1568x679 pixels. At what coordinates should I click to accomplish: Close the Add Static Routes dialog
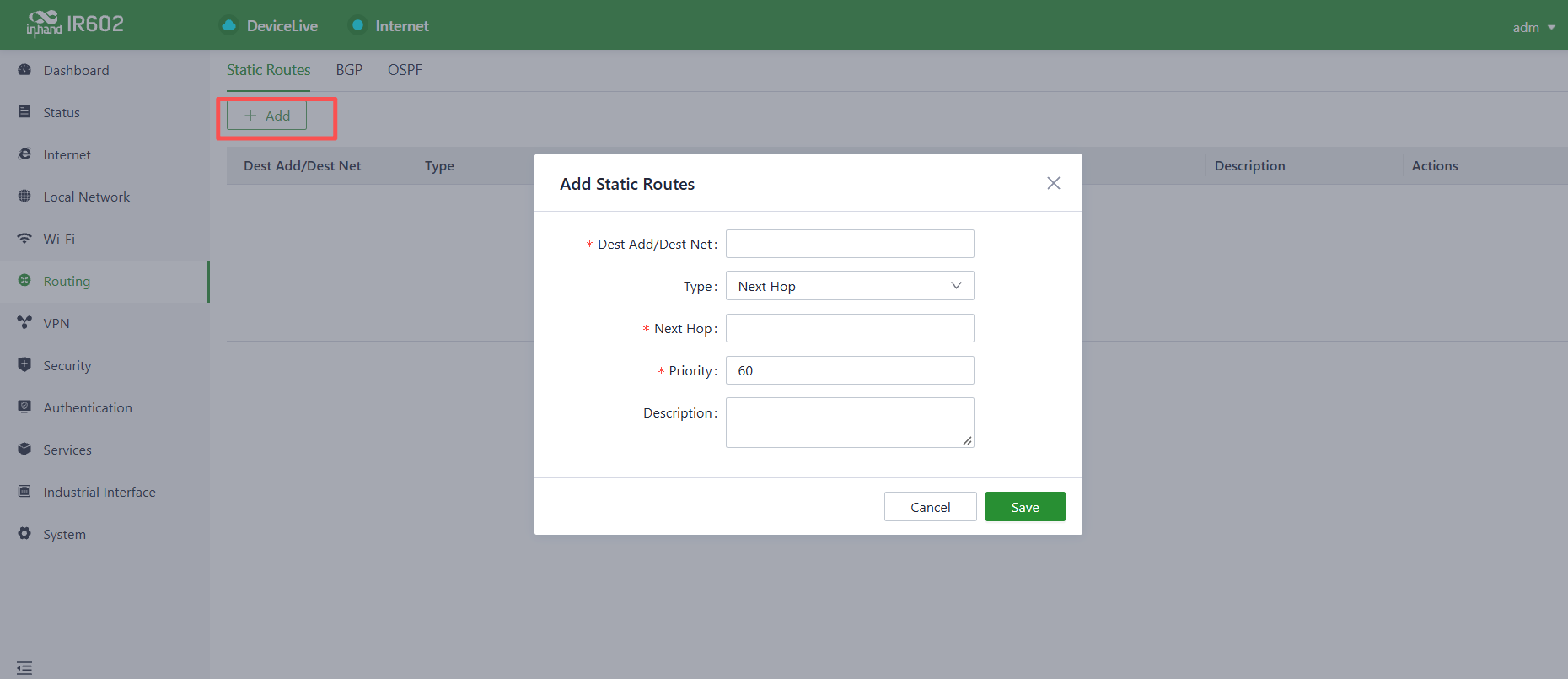pyautogui.click(x=1054, y=183)
